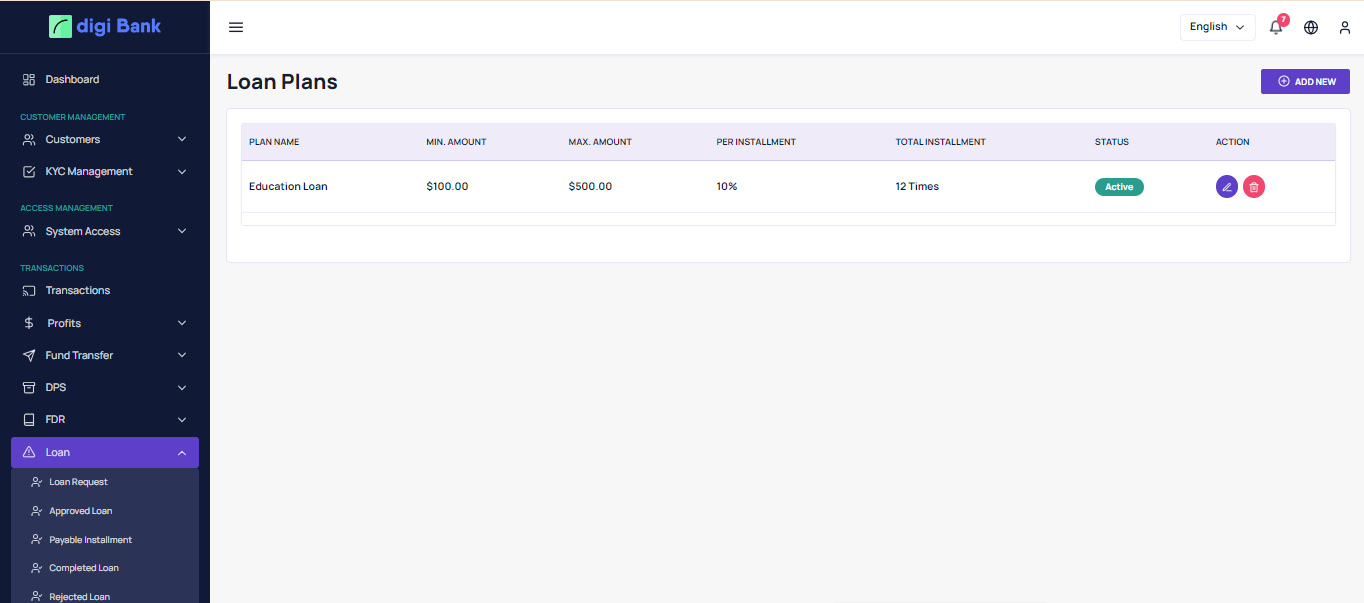Expand the Profits menu
This screenshot has height=603, width=1364.
(105, 323)
